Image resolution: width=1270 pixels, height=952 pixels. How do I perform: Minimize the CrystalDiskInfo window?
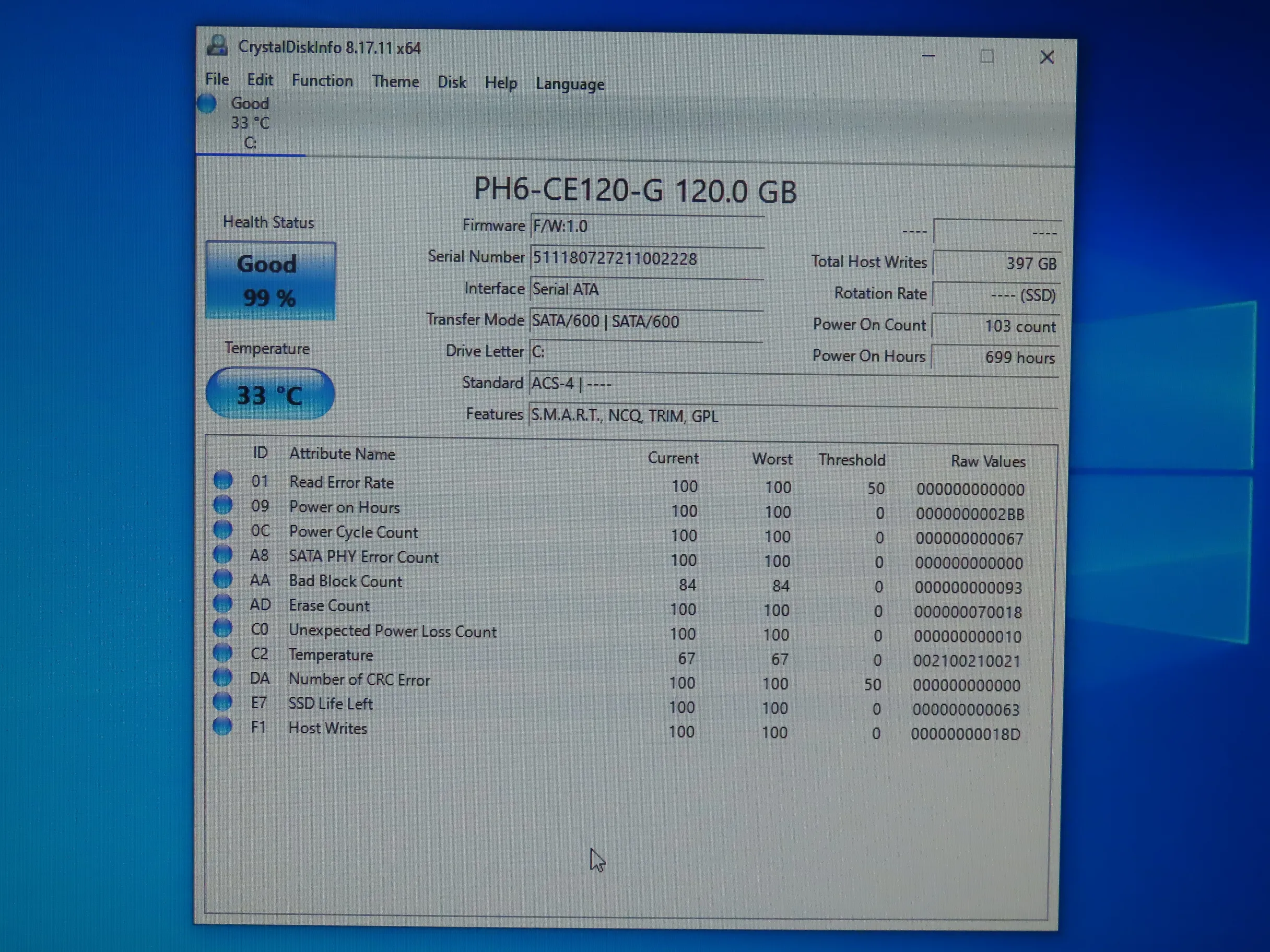pos(928,56)
